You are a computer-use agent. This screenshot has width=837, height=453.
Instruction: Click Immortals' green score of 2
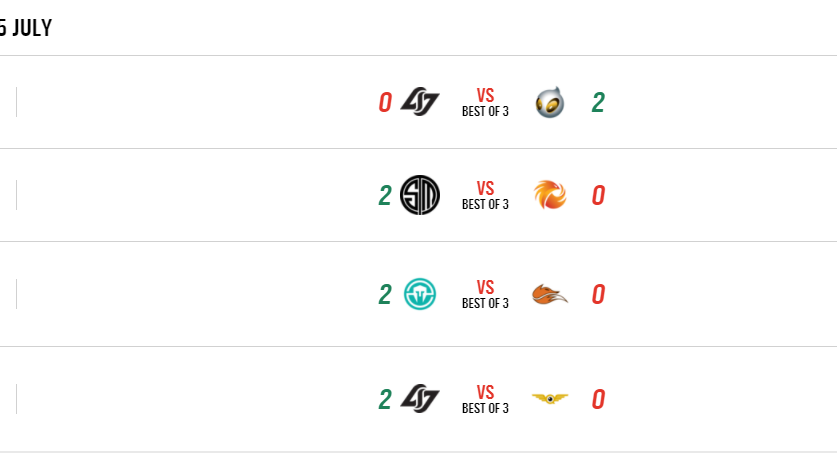[385, 294]
